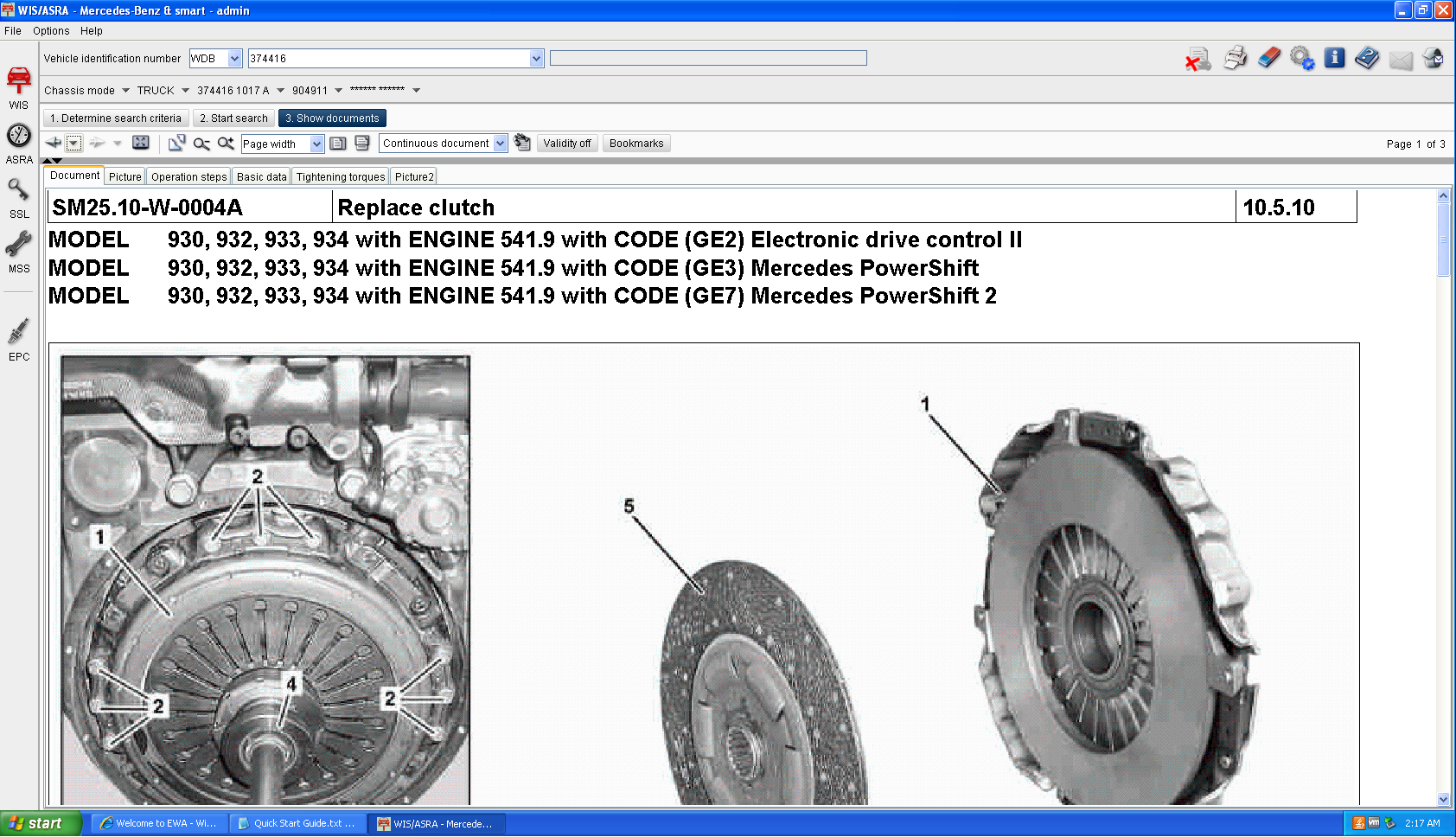1456x837 pixels.
Task: Zoom out with the magnifier minus icon
Action: (x=201, y=144)
